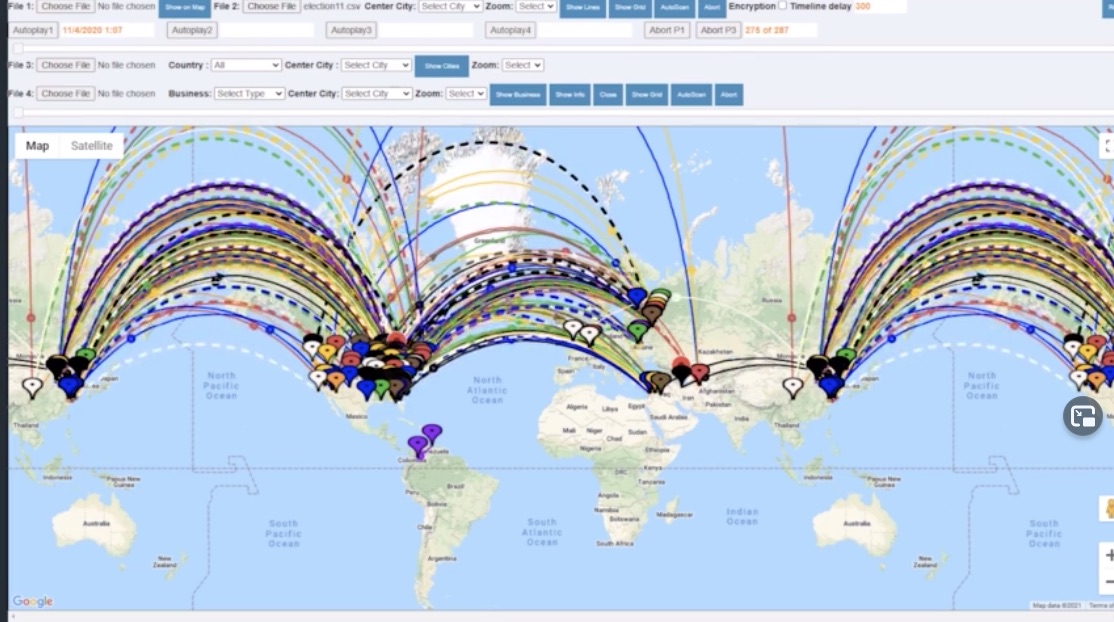Click the lower timeline slider handle
1114x622 pixels.
(18, 112)
